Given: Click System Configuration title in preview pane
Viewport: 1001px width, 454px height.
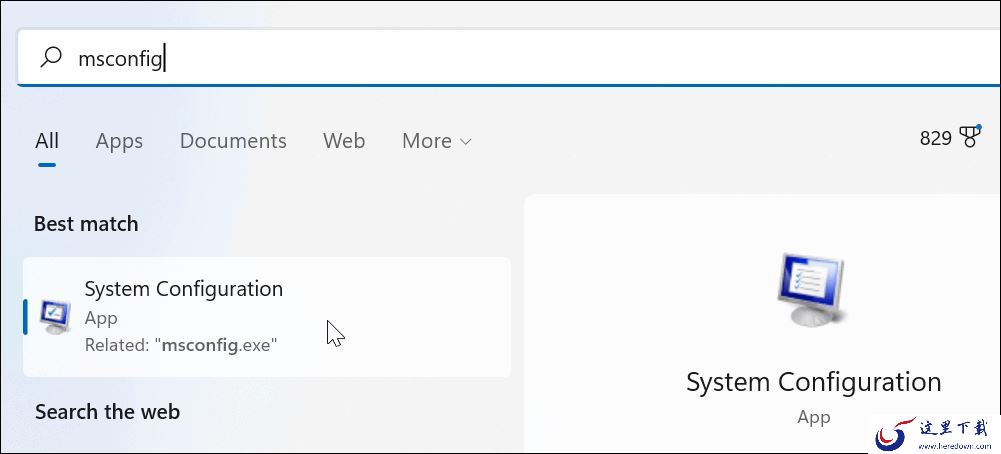Looking at the screenshot, I should click(x=813, y=382).
